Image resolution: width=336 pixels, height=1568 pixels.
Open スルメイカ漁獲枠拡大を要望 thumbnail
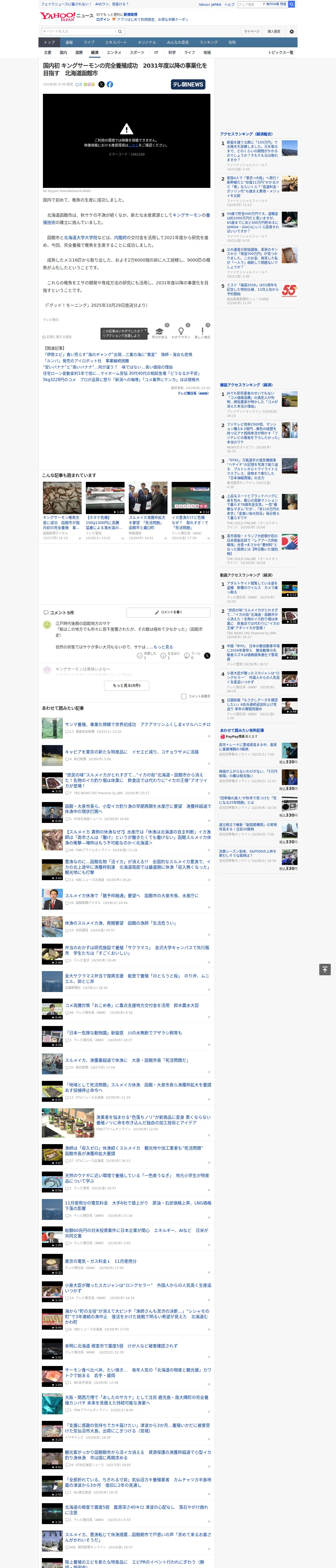[148, 498]
